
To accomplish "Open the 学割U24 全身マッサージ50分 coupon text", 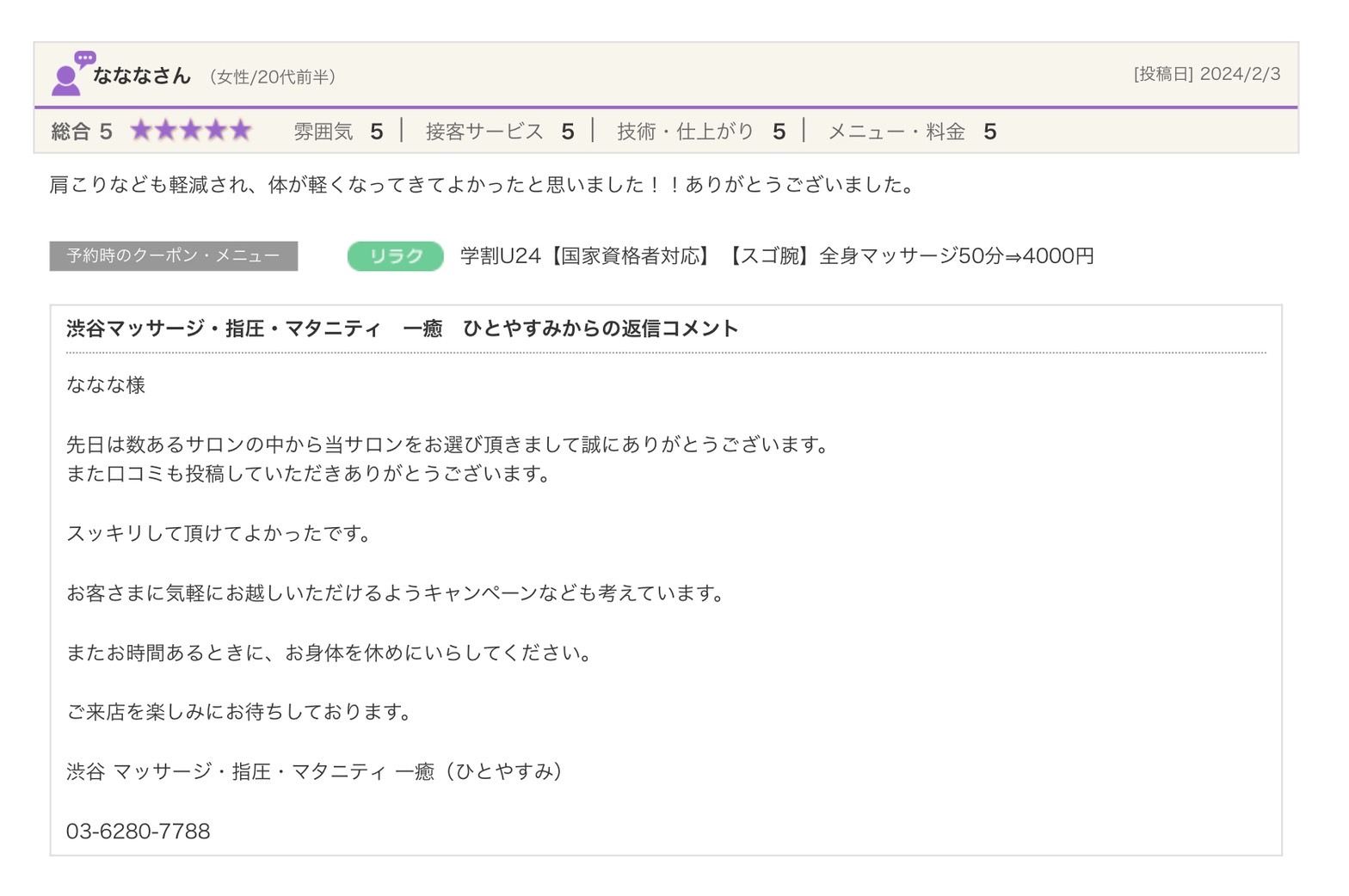I will click(x=777, y=256).
